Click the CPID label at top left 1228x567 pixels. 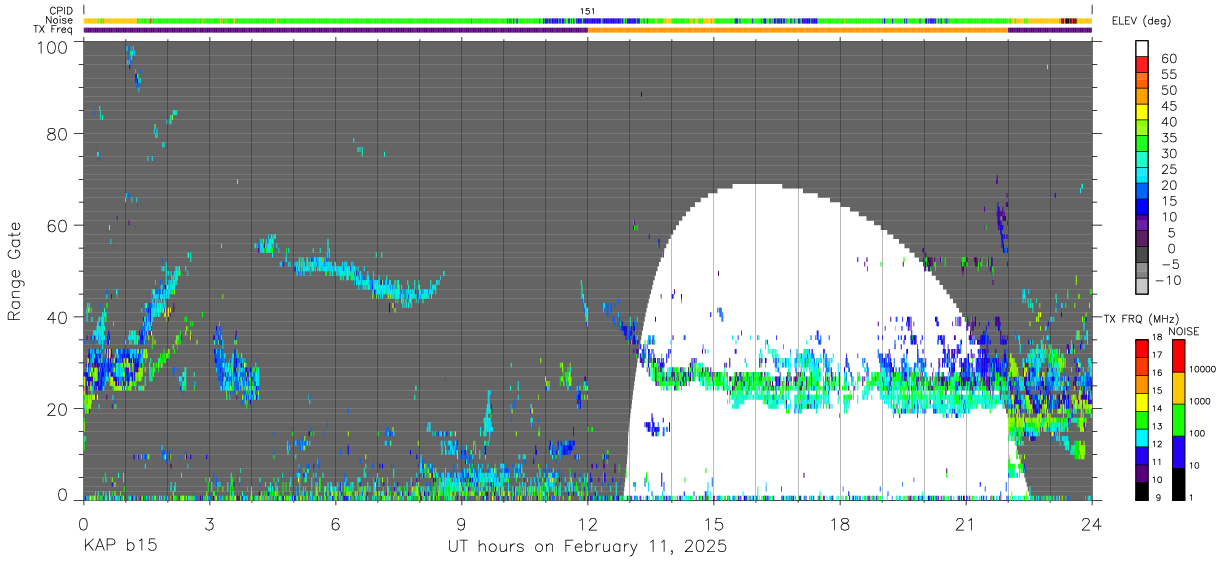point(60,11)
